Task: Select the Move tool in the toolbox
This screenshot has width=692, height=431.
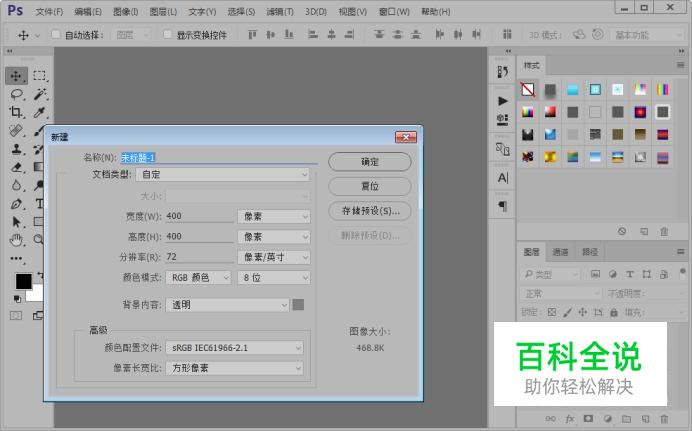Action: (x=16, y=75)
